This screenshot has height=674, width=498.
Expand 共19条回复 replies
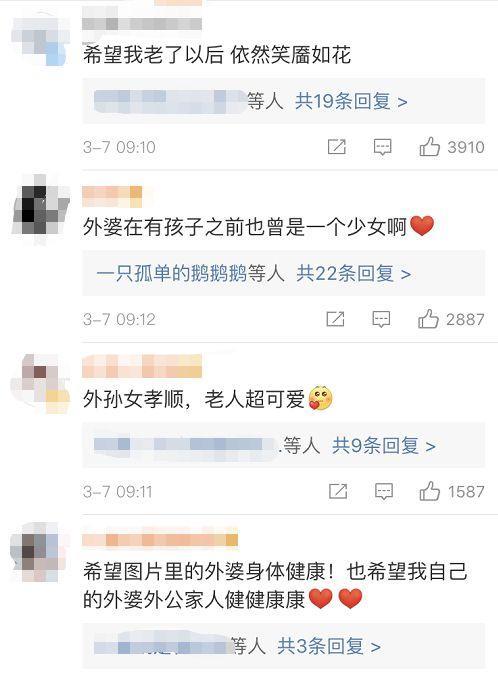(x=351, y=101)
